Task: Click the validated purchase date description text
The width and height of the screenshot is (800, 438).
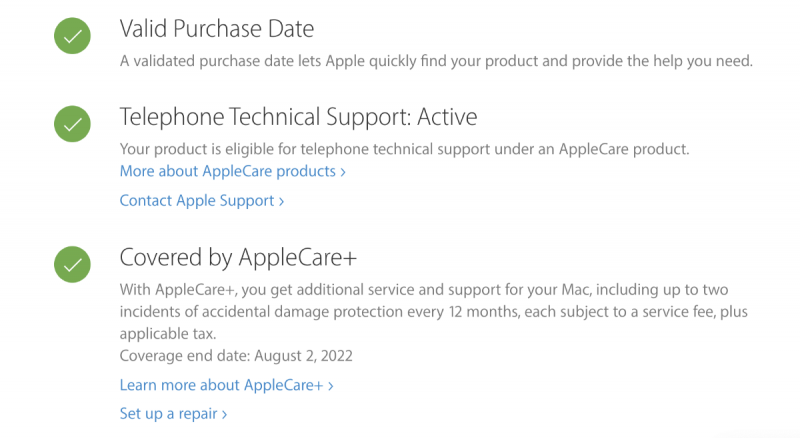Action: tap(435, 61)
